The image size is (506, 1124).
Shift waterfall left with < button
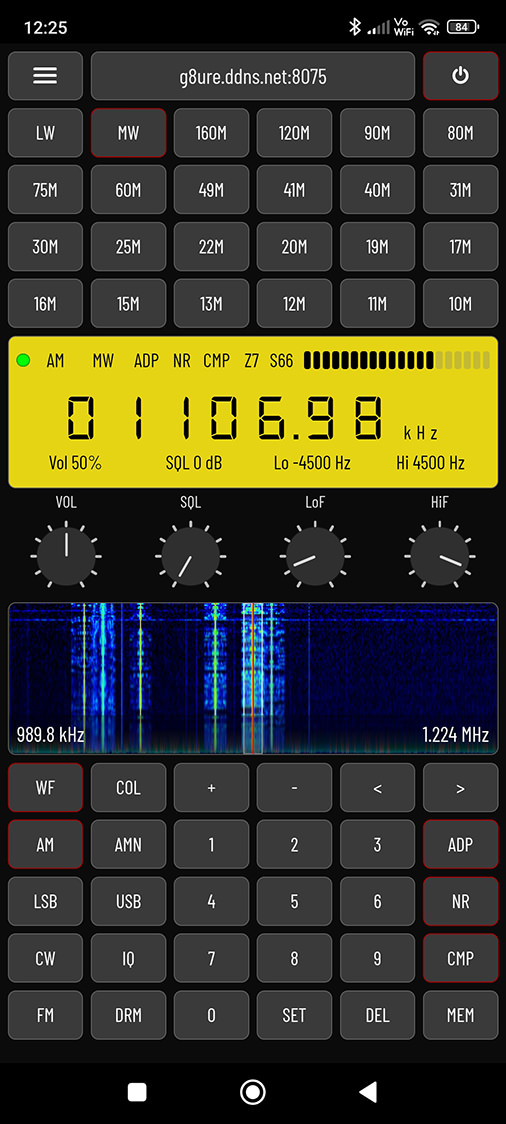[378, 788]
